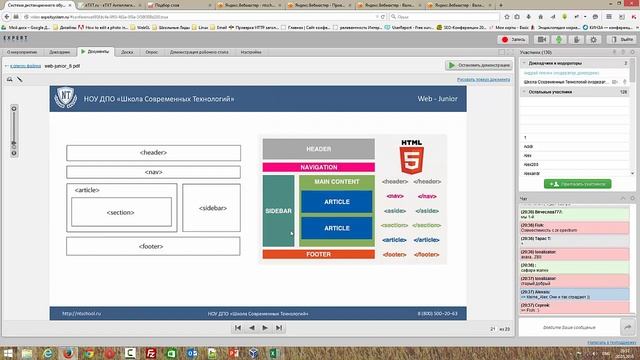Open the settings gear in top toolbar
This screenshot has height=360, width=640.
coord(593,40)
